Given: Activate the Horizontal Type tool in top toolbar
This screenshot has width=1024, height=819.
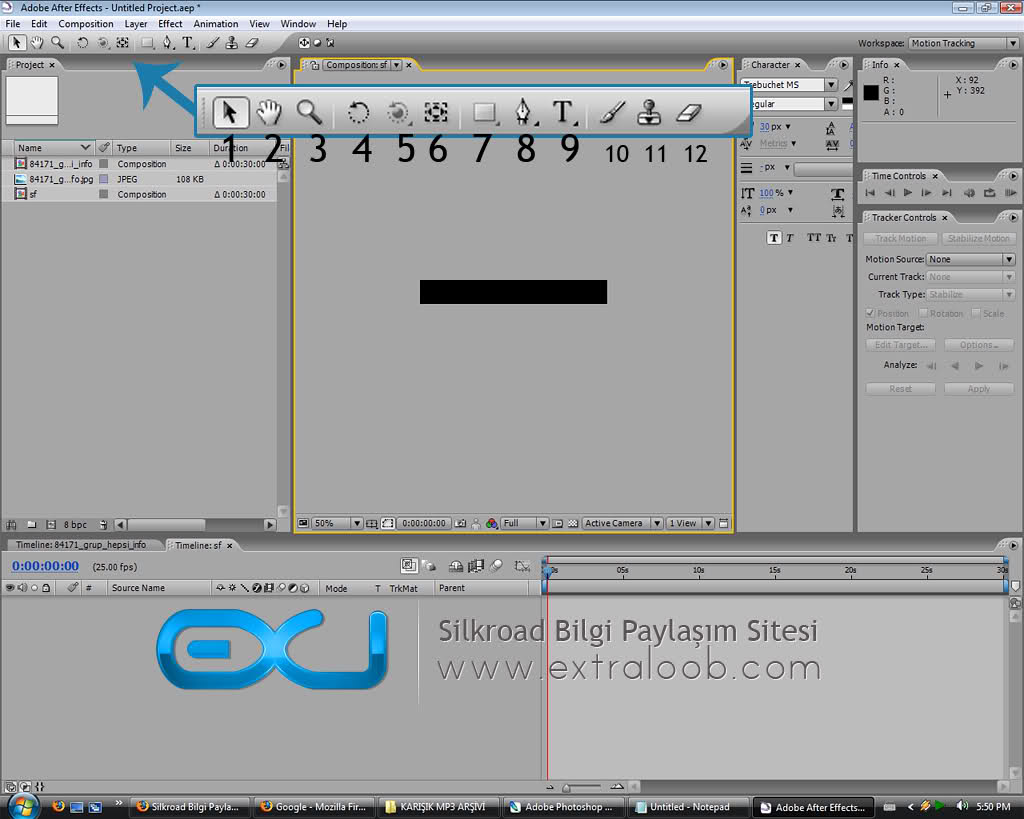Looking at the screenshot, I should (x=188, y=43).
